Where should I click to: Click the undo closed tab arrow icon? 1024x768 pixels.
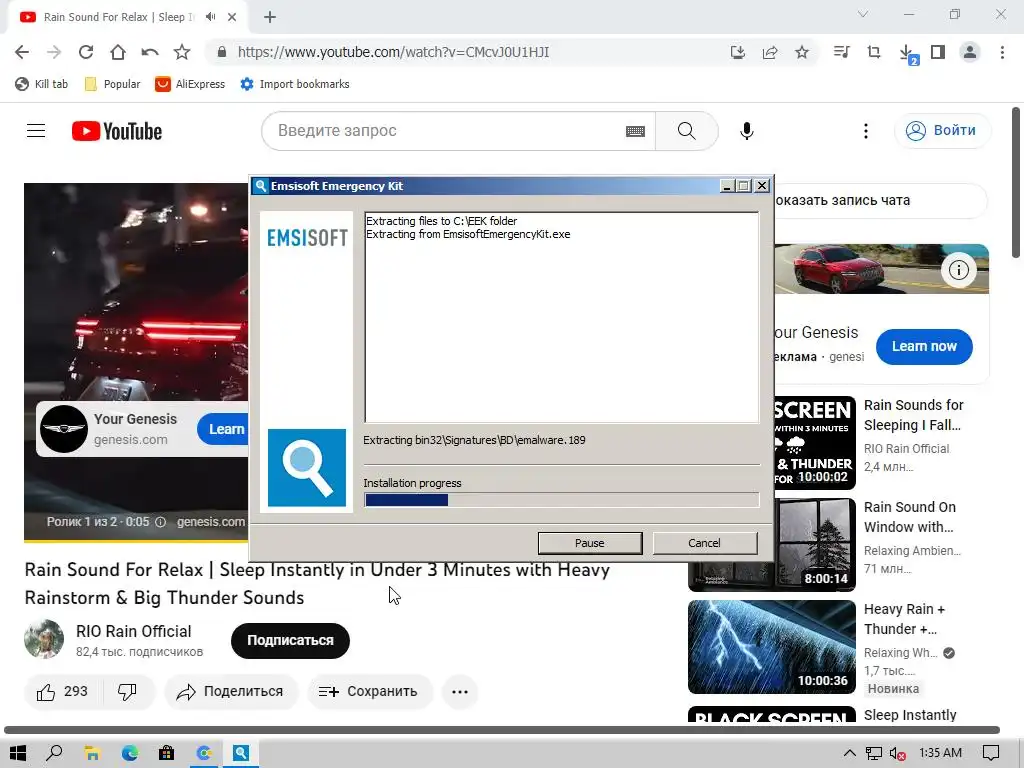click(150, 52)
